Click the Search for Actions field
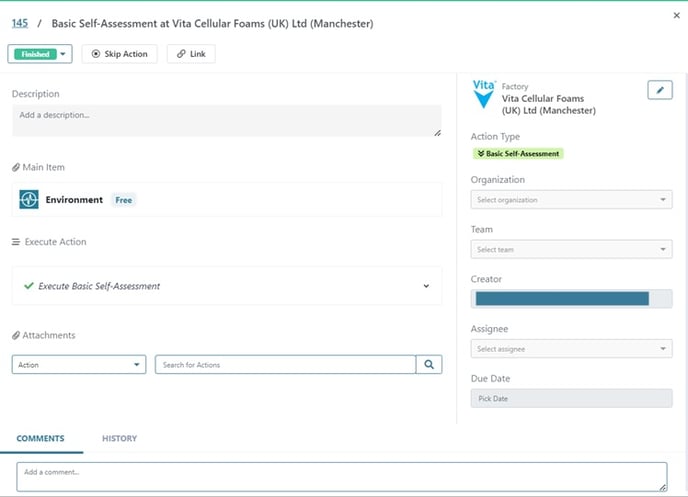The width and height of the screenshot is (688, 497). coord(285,365)
